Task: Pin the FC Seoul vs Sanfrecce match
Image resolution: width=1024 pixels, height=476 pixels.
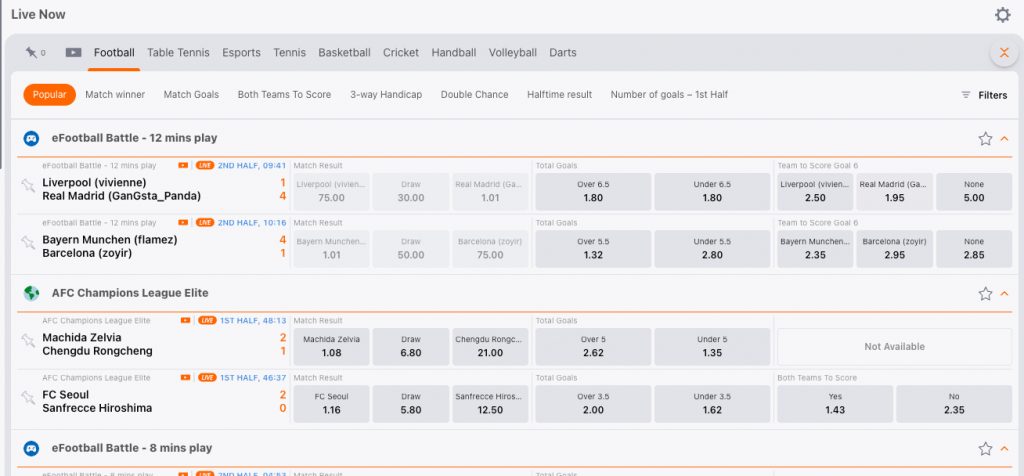Action: [27, 397]
